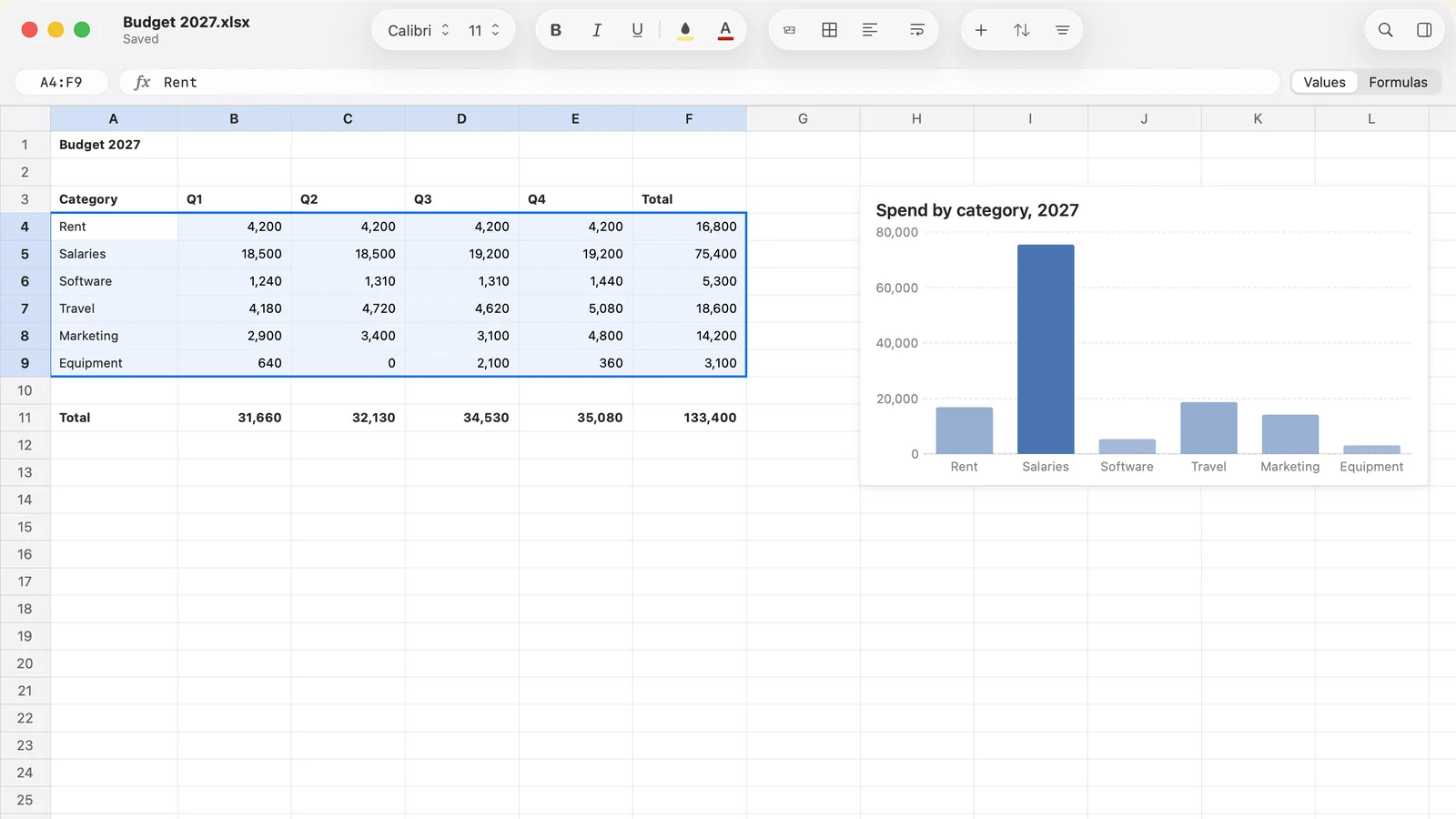Viewport: 1456px width, 819px height.
Task: Toggle the sidebar panel icon
Action: click(1424, 30)
